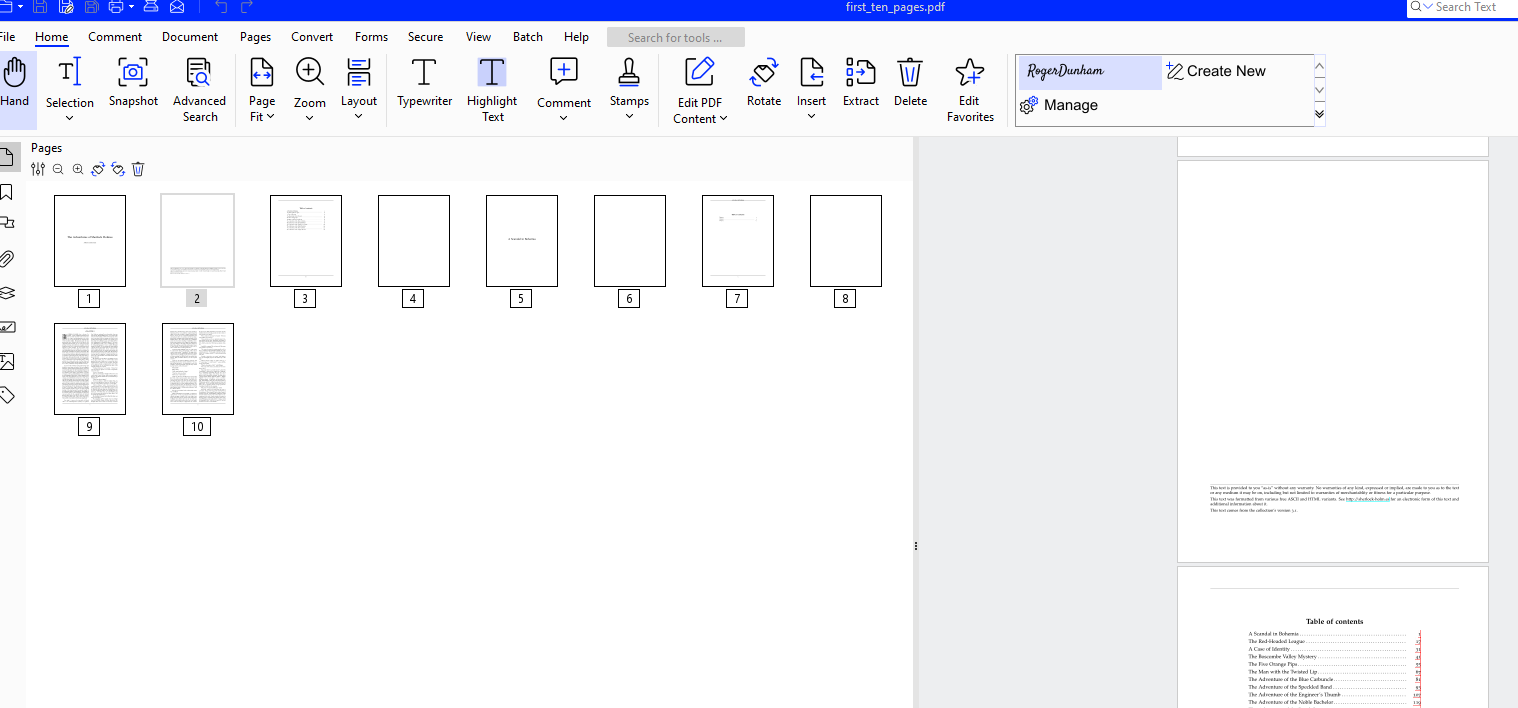Activate the Highlight Text tool
1518x708 pixels.
tap(492, 90)
